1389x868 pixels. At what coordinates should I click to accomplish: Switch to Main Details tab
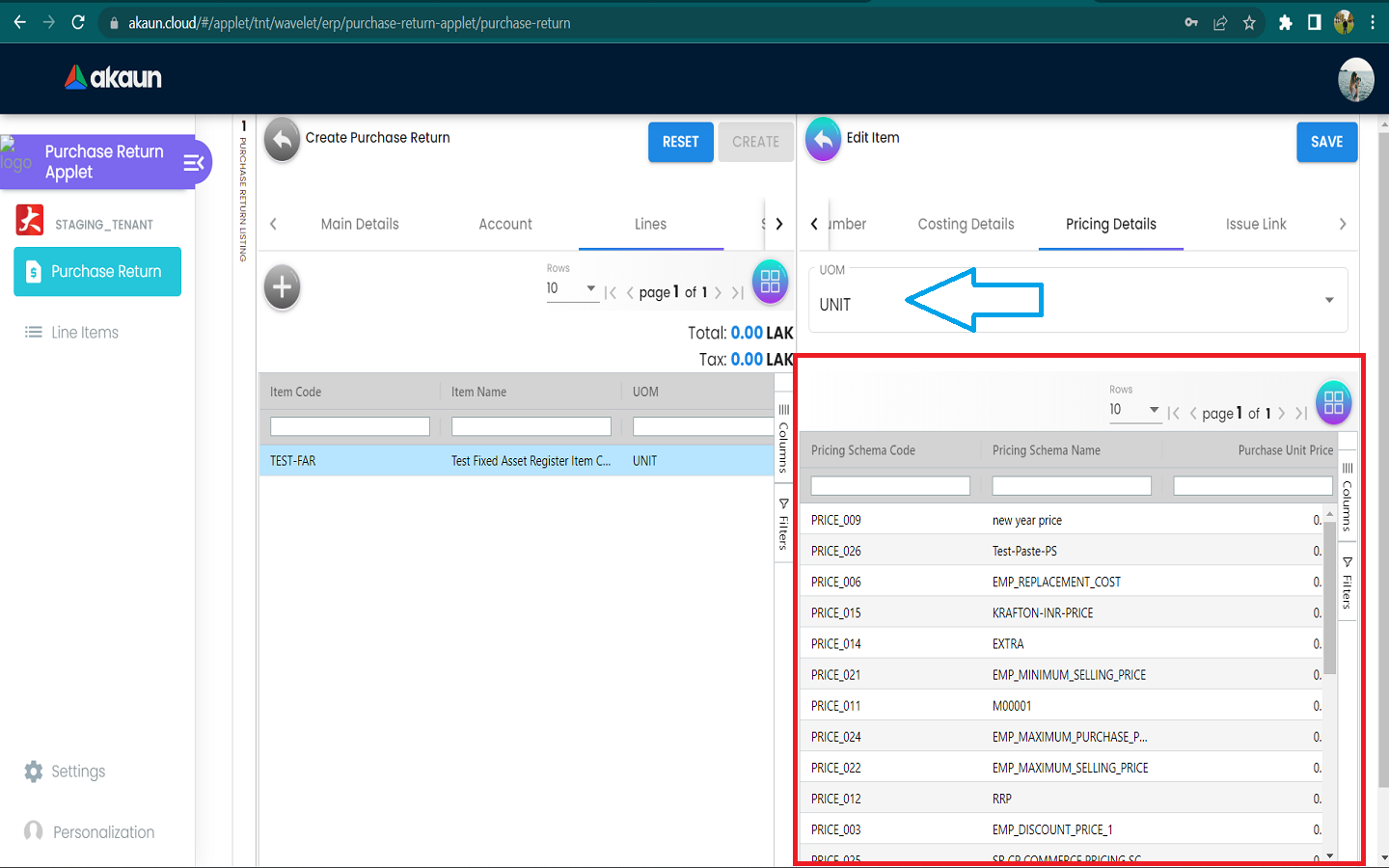(x=360, y=224)
